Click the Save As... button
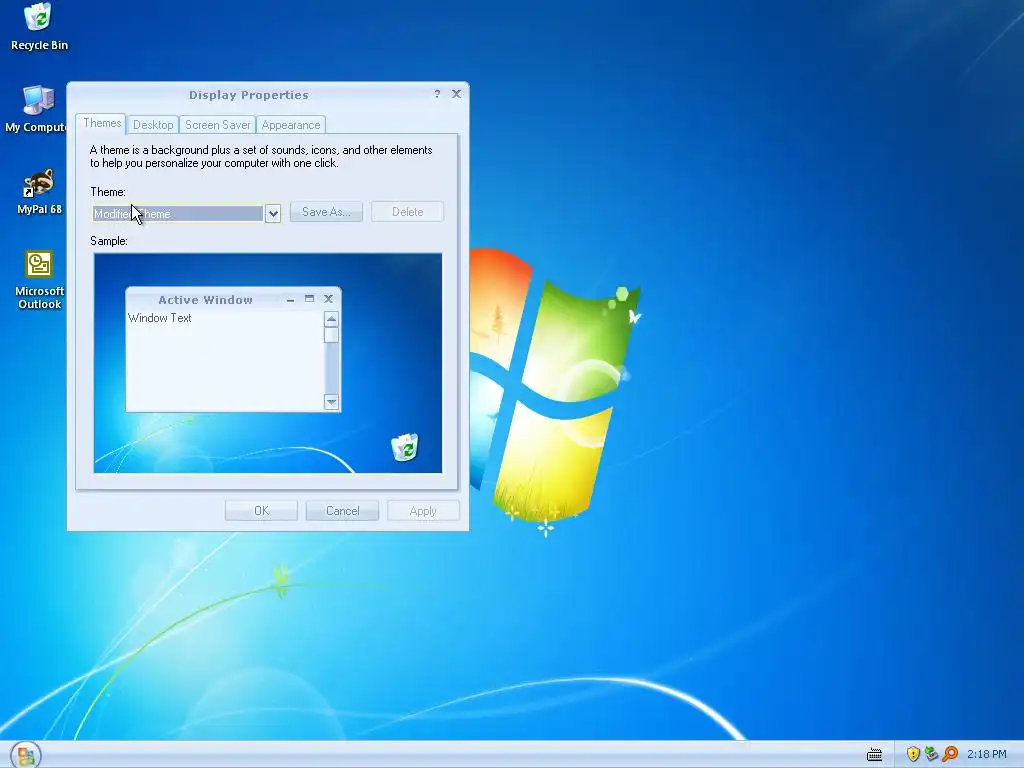The width and height of the screenshot is (1024, 768). 326,212
